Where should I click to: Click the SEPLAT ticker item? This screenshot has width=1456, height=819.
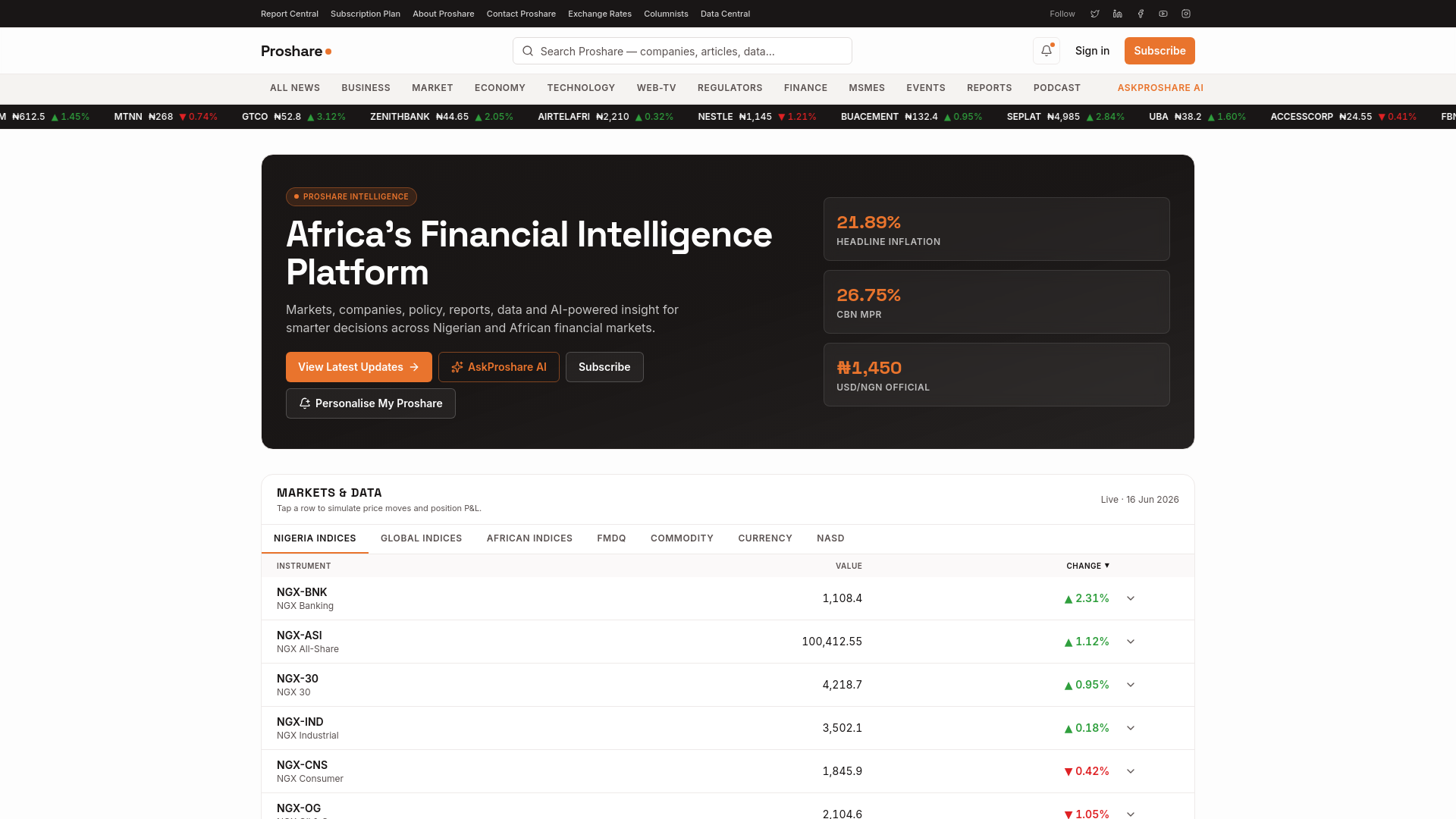click(x=1065, y=117)
